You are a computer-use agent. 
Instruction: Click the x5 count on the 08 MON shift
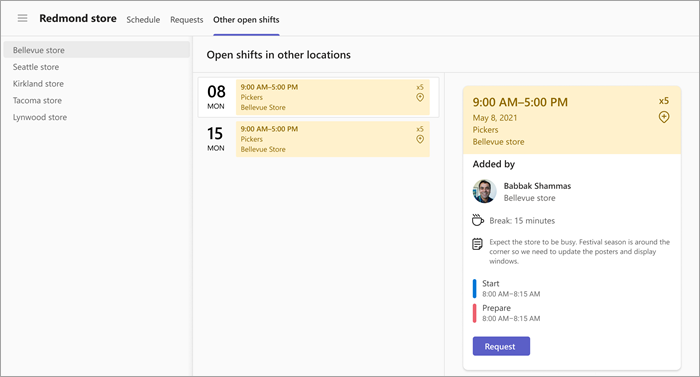(x=420, y=87)
